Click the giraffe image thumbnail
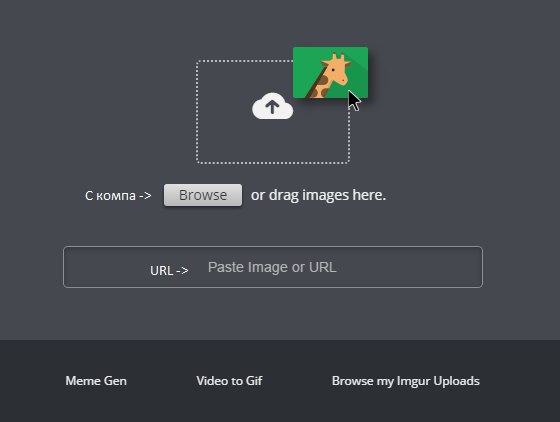Screen dimensions: 560x422 pos(330,72)
